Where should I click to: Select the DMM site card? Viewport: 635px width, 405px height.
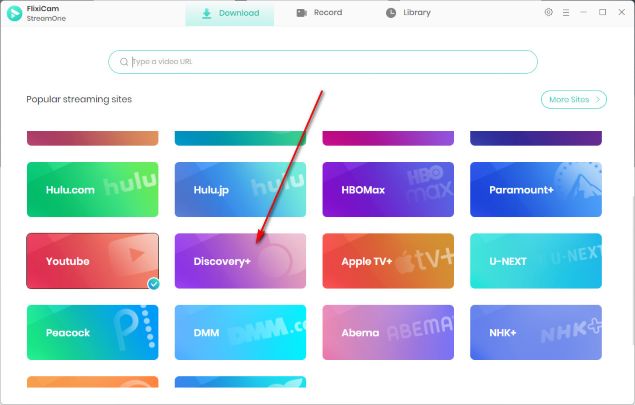240,333
